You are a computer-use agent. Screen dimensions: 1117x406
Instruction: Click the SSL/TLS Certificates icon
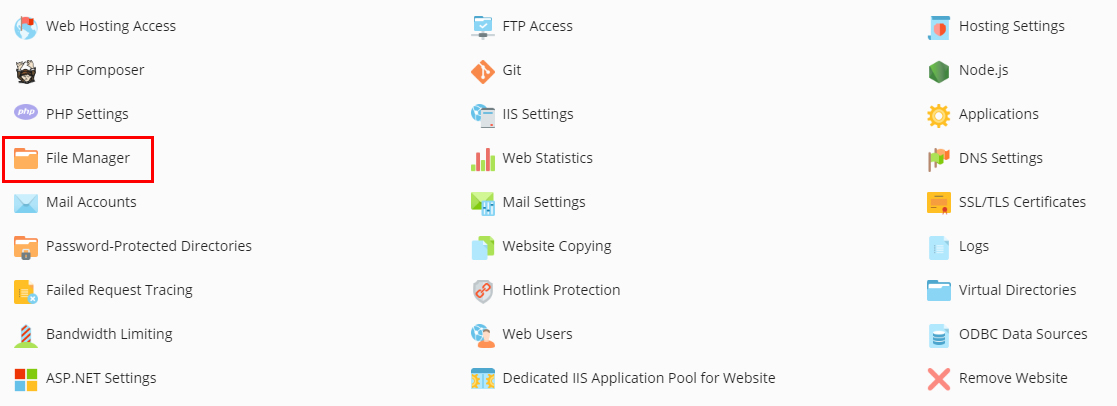(939, 203)
